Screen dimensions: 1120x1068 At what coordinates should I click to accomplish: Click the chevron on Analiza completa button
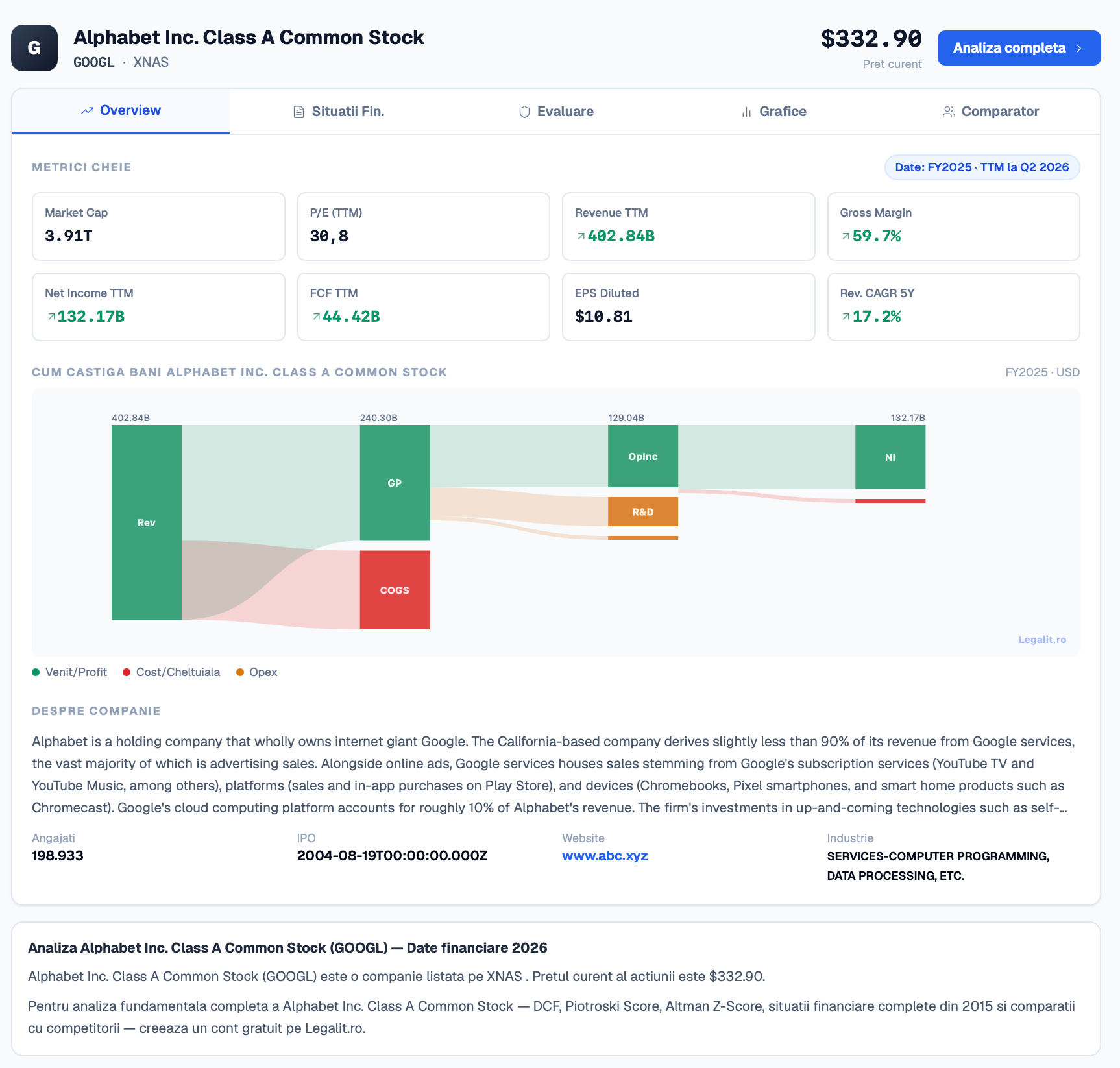coord(1078,48)
